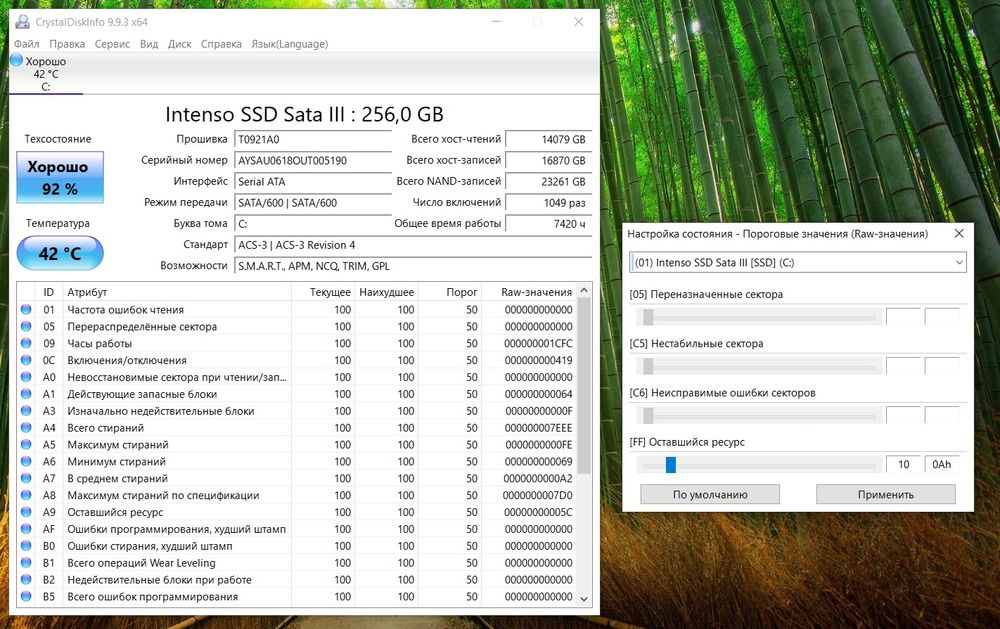The width and height of the screenshot is (1000, 629).
Task: Click the decimal value field showing 10
Action: pyautogui.click(x=903, y=464)
